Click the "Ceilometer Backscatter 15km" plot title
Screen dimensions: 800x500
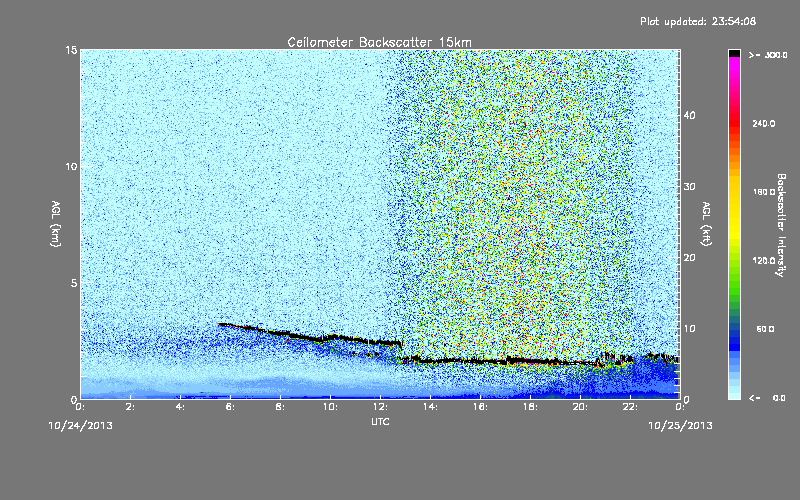pyautogui.click(x=380, y=42)
